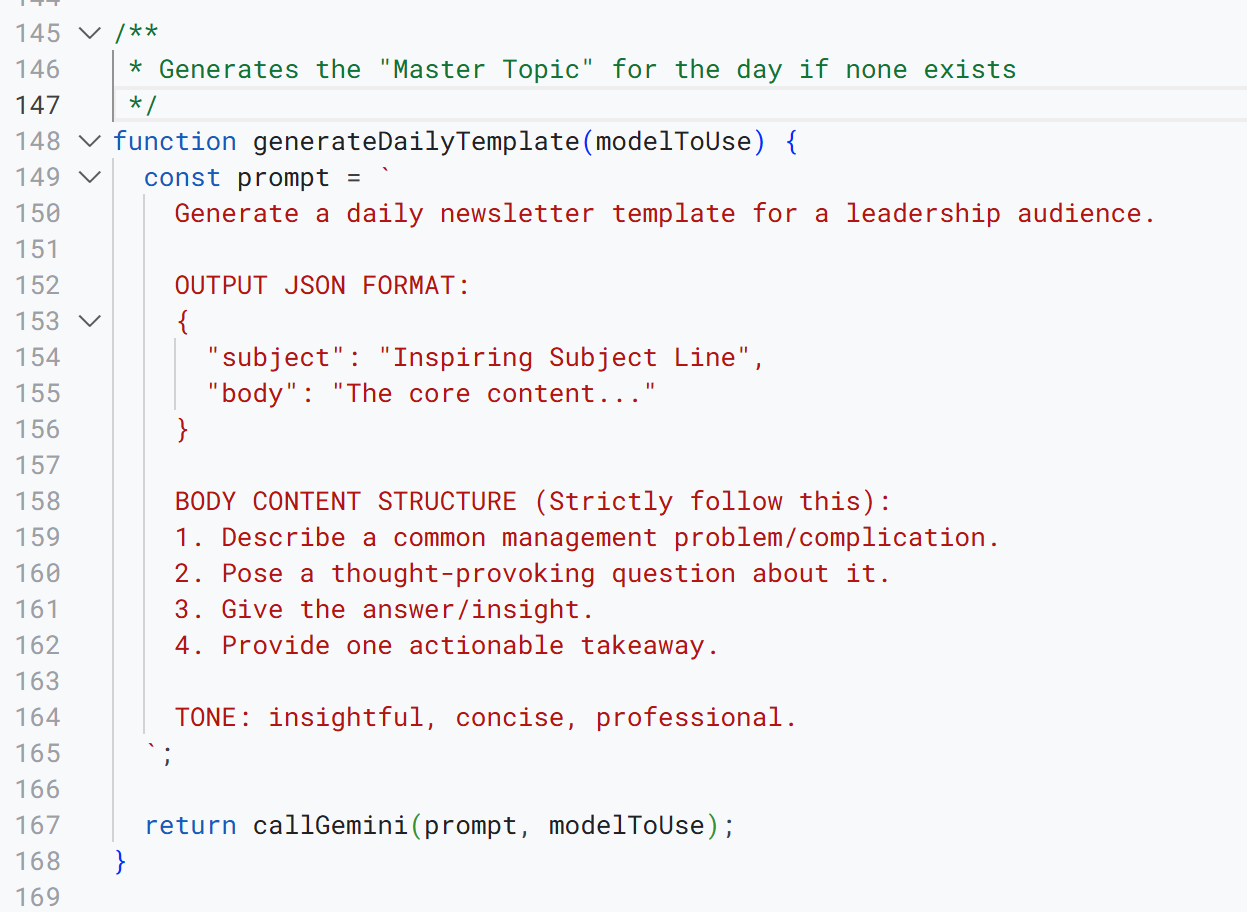The width and height of the screenshot is (1247, 912).
Task: Place cursor on the modelToUse parameter in the function signature
Action: (673, 142)
